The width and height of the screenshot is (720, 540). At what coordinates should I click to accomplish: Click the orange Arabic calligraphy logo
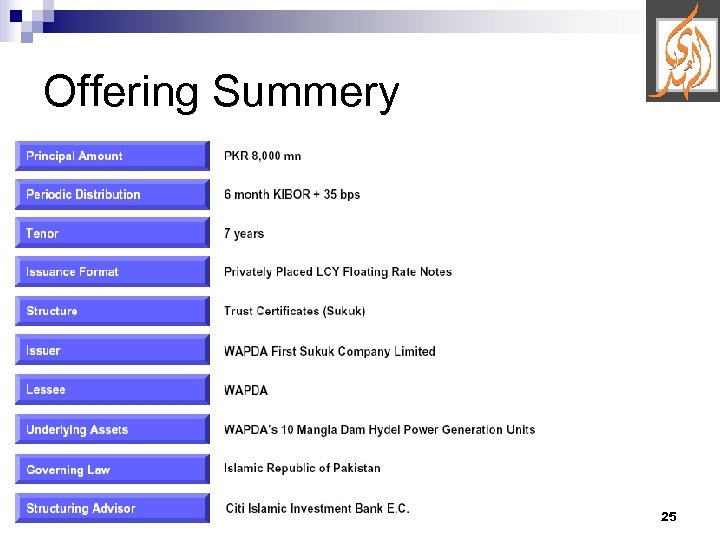(x=683, y=51)
